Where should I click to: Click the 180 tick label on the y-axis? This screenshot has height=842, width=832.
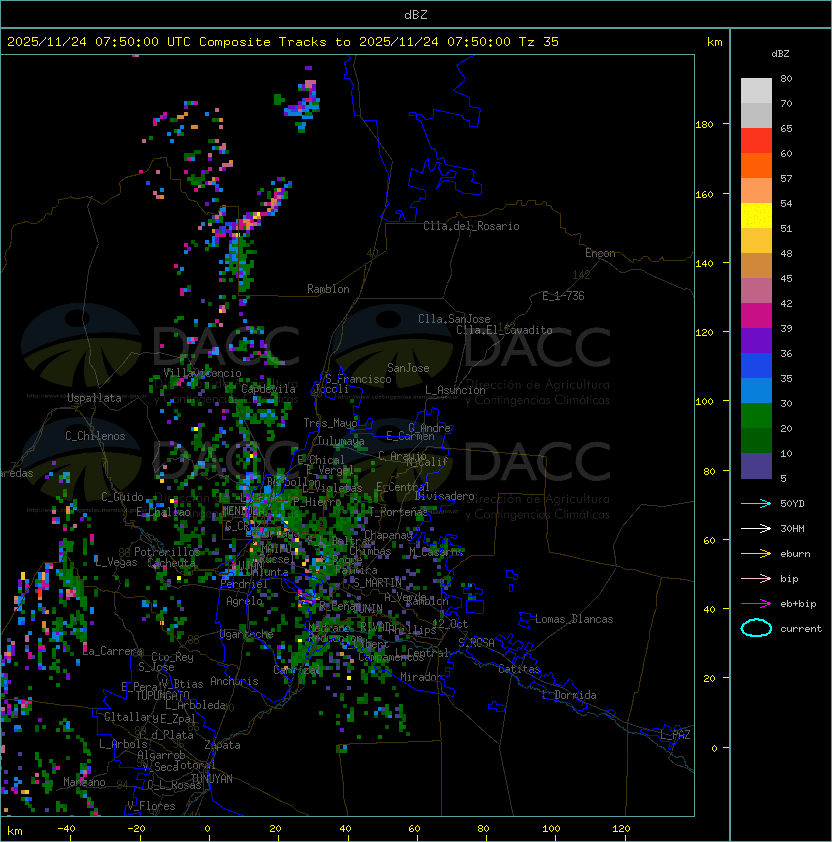pos(704,125)
